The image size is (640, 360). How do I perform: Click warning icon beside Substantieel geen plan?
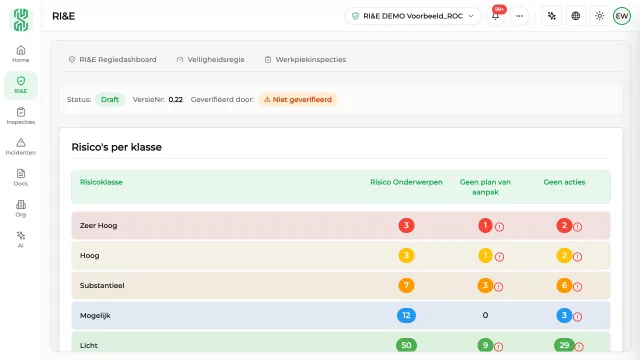click(x=498, y=287)
